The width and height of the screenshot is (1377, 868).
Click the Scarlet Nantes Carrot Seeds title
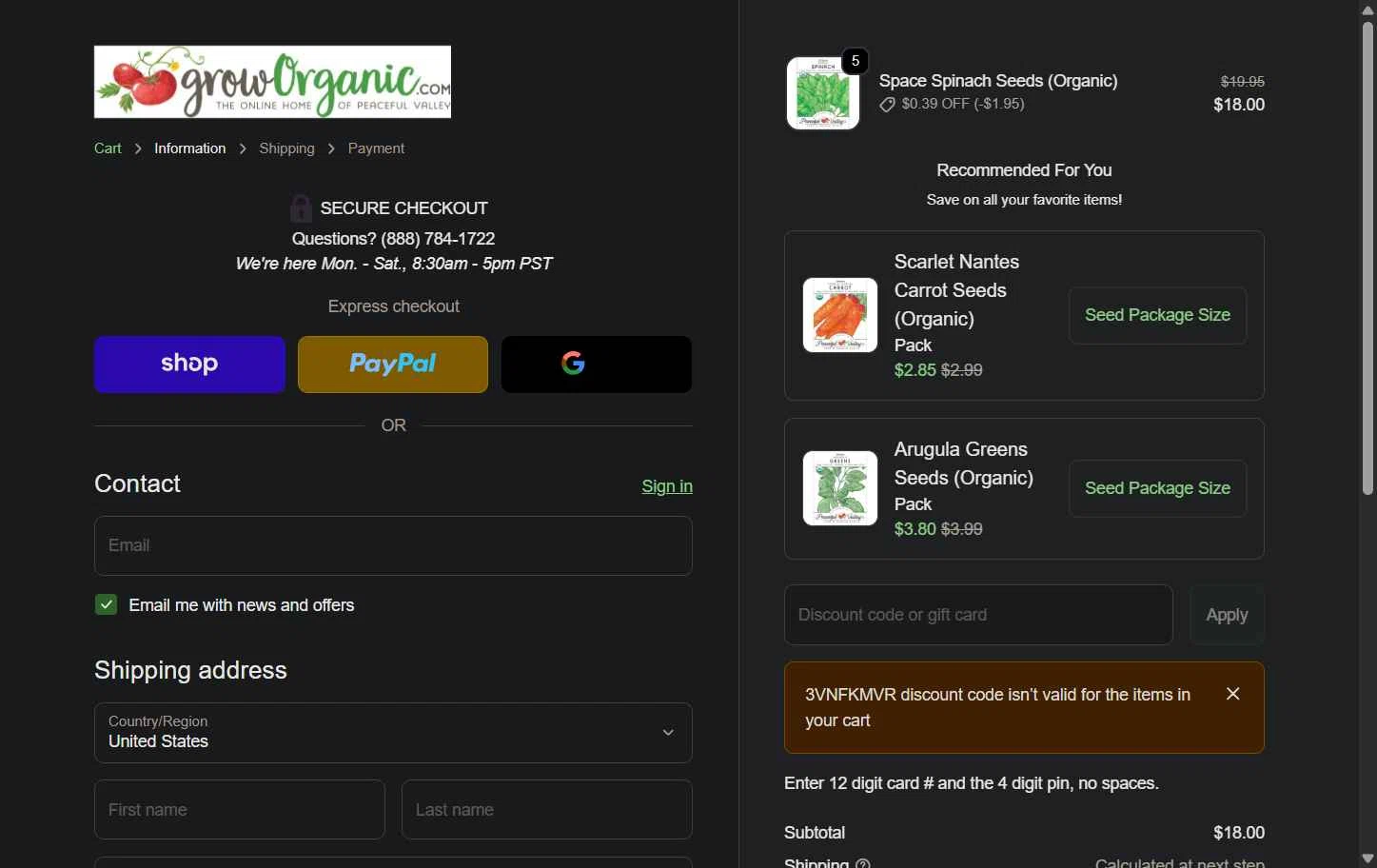click(956, 290)
